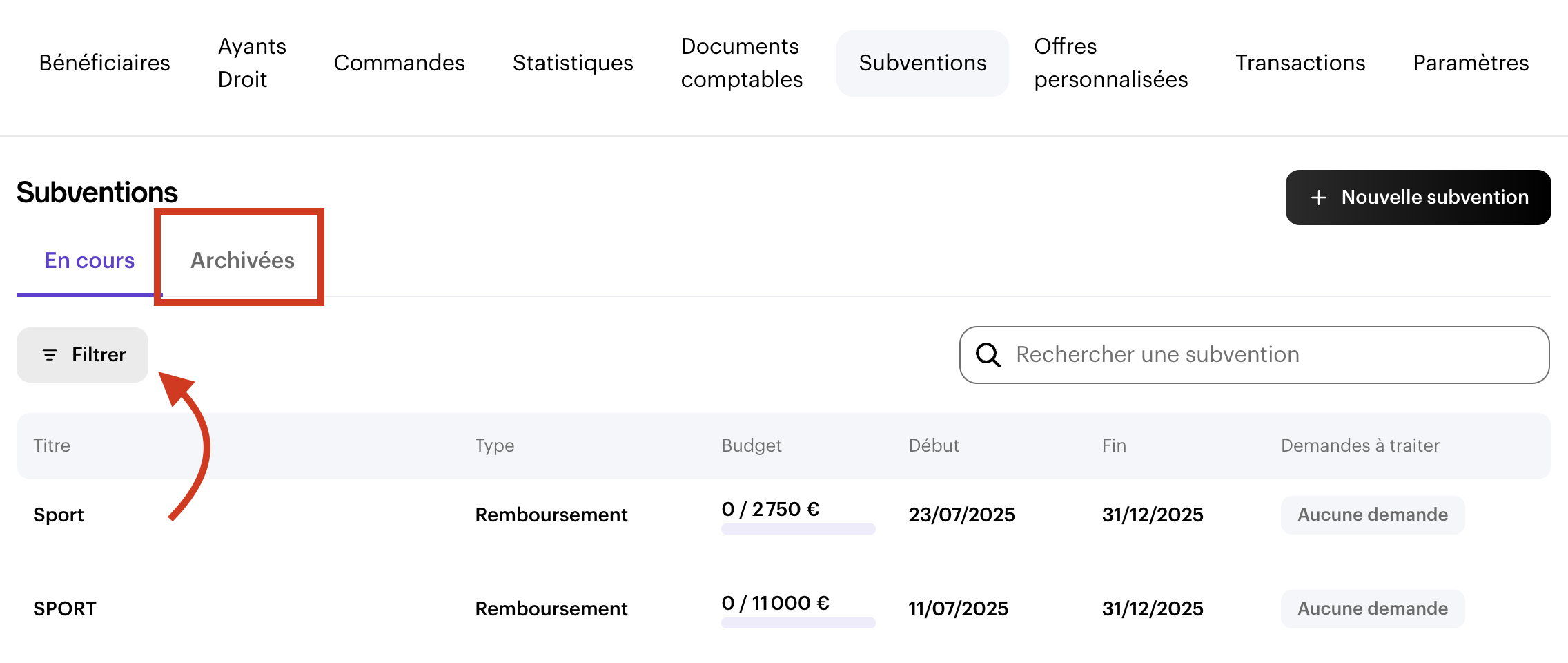Open the Bénéficiaires menu

(x=104, y=63)
